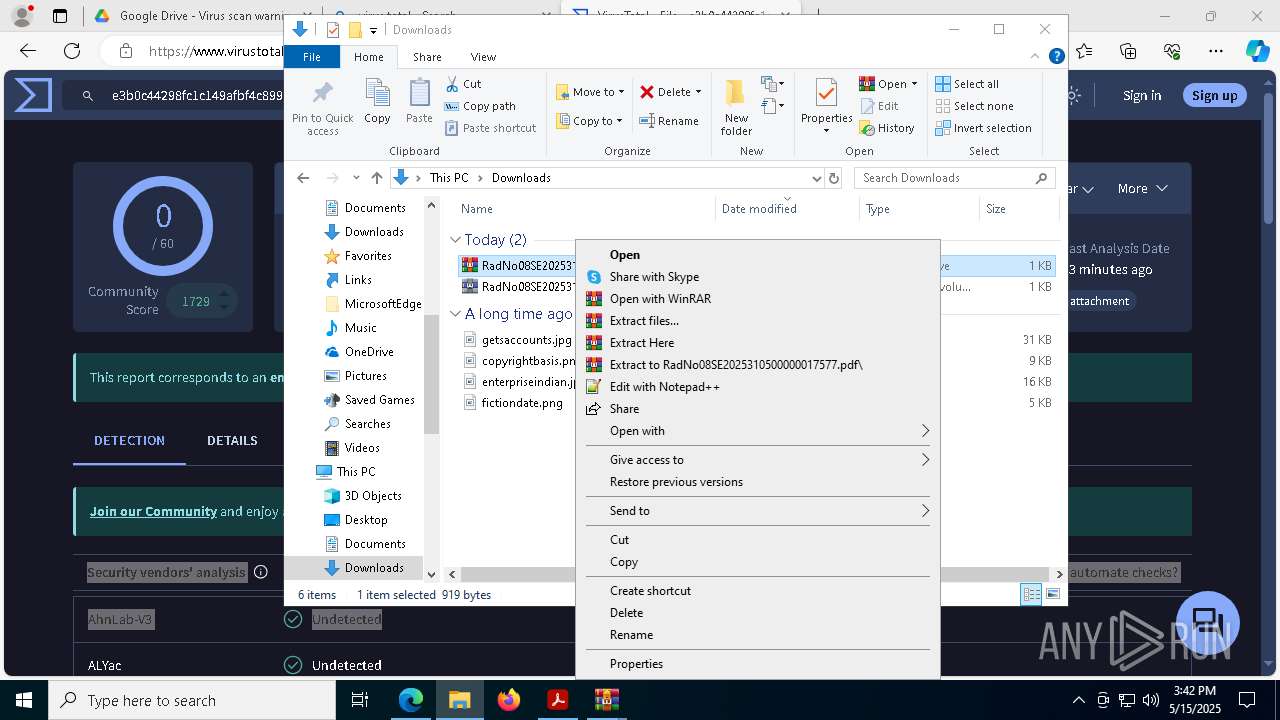Click the Search Downloads field
This screenshot has height=720, width=1280.
coord(954,178)
